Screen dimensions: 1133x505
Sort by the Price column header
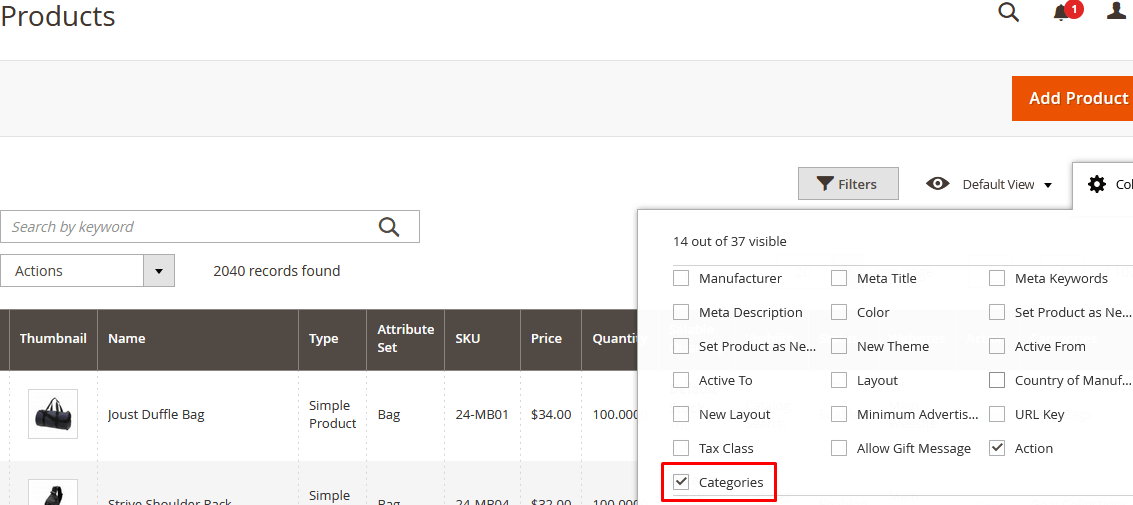coord(551,340)
